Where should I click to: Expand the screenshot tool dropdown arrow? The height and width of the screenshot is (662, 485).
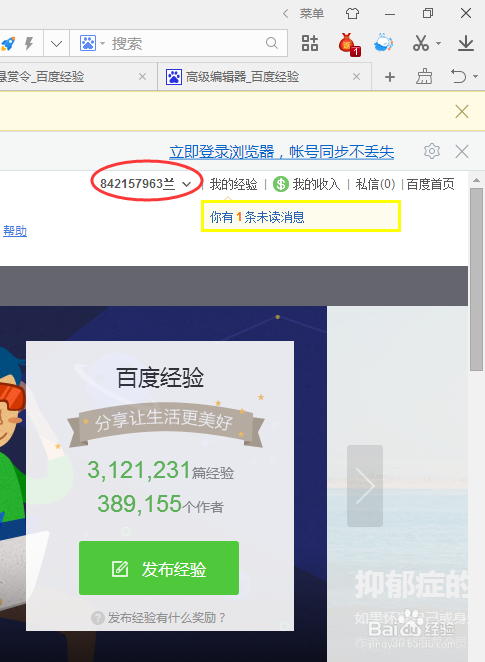coord(438,43)
